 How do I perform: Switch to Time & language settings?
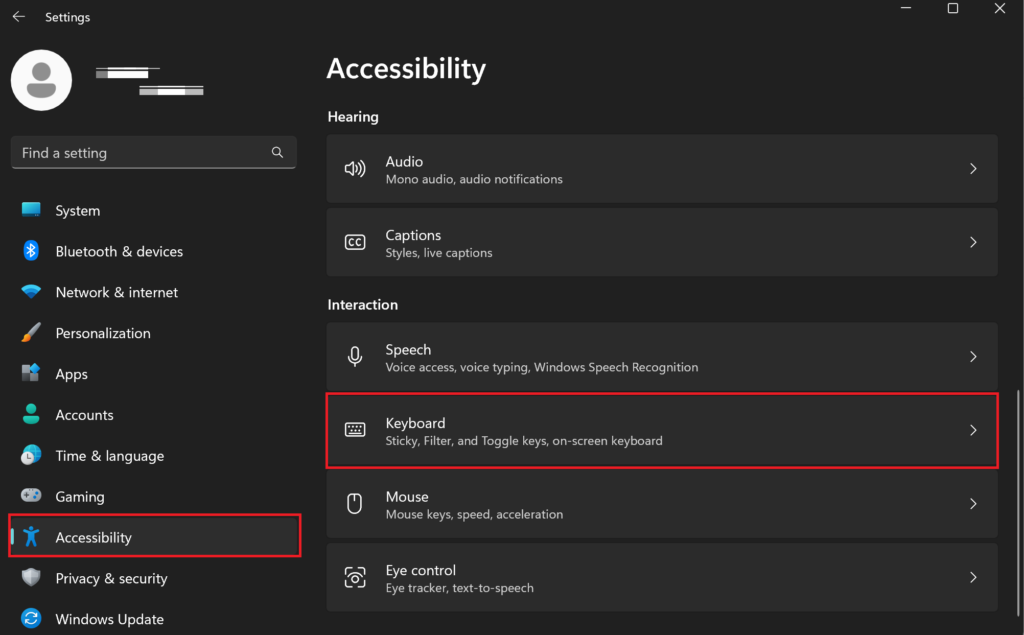click(110, 455)
